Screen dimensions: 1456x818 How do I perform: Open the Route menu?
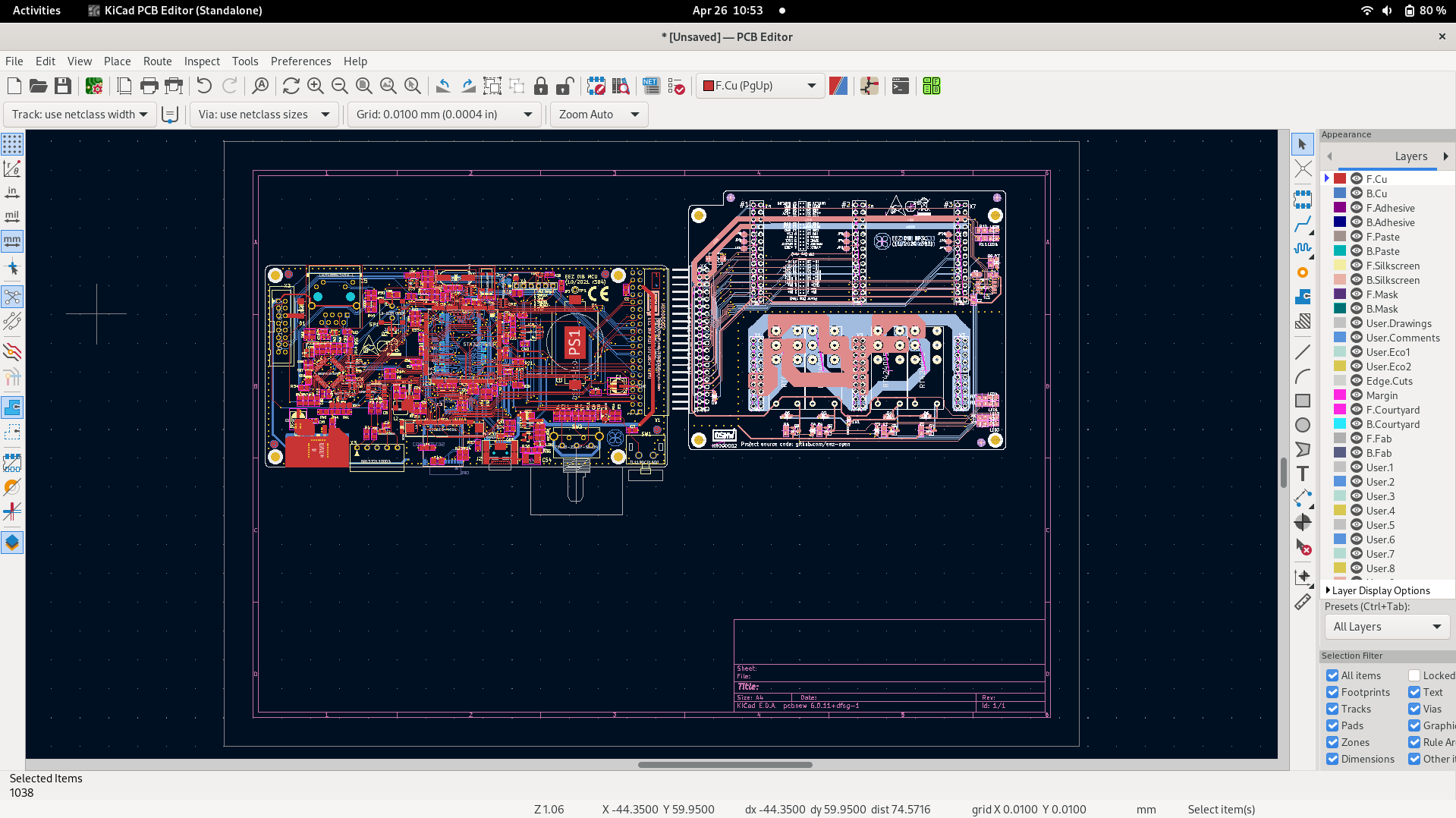click(157, 61)
